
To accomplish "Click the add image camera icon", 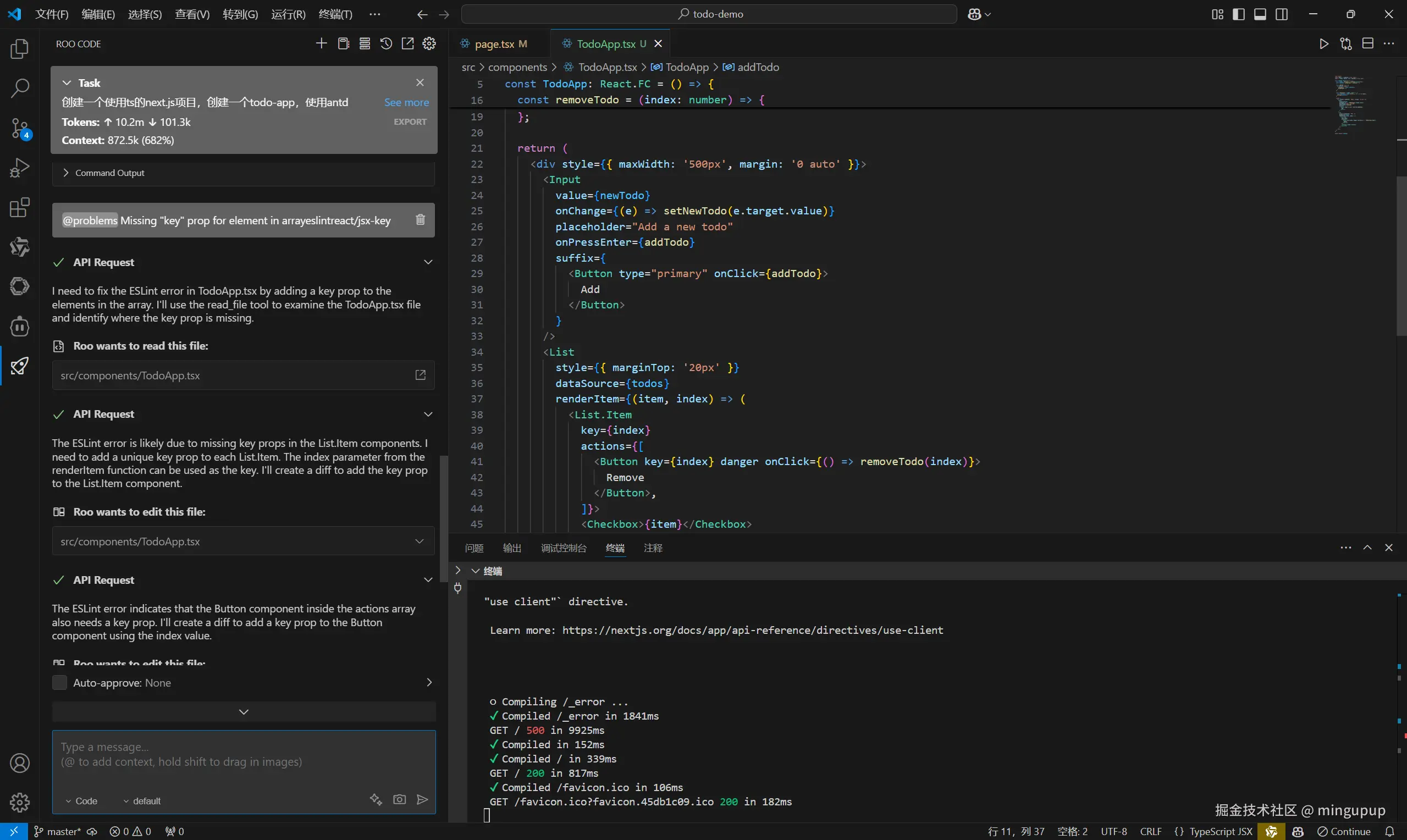I will tap(400, 799).
